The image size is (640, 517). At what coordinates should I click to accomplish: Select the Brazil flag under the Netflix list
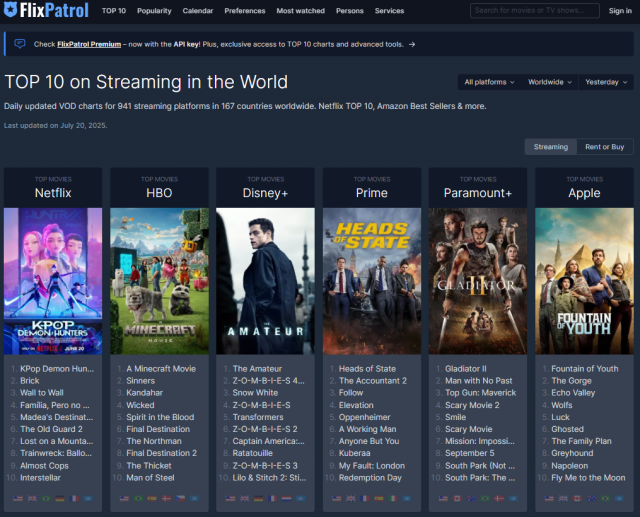click(46, 498)
